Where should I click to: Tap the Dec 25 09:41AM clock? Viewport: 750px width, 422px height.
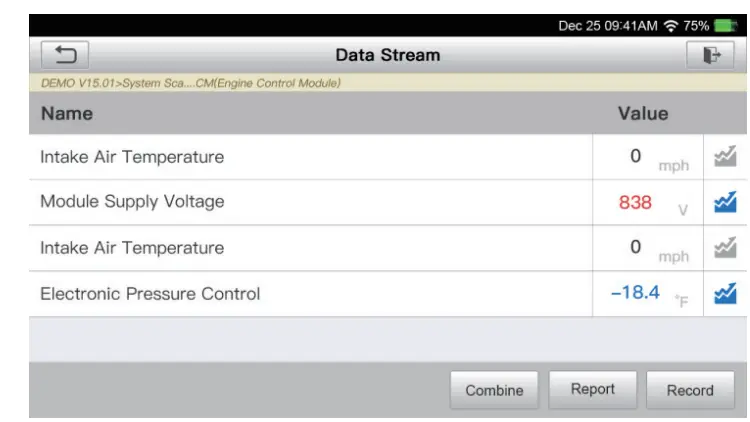point(607,26)
